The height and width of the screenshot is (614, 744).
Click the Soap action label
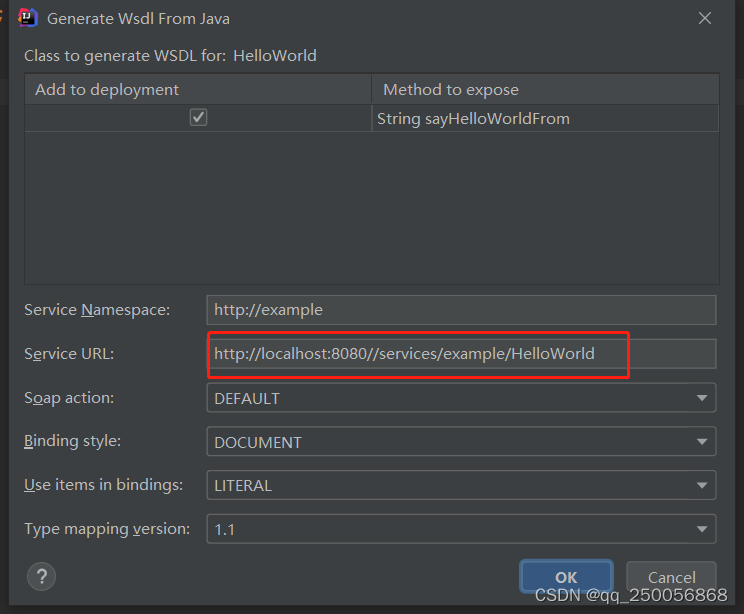pos(69,398)
